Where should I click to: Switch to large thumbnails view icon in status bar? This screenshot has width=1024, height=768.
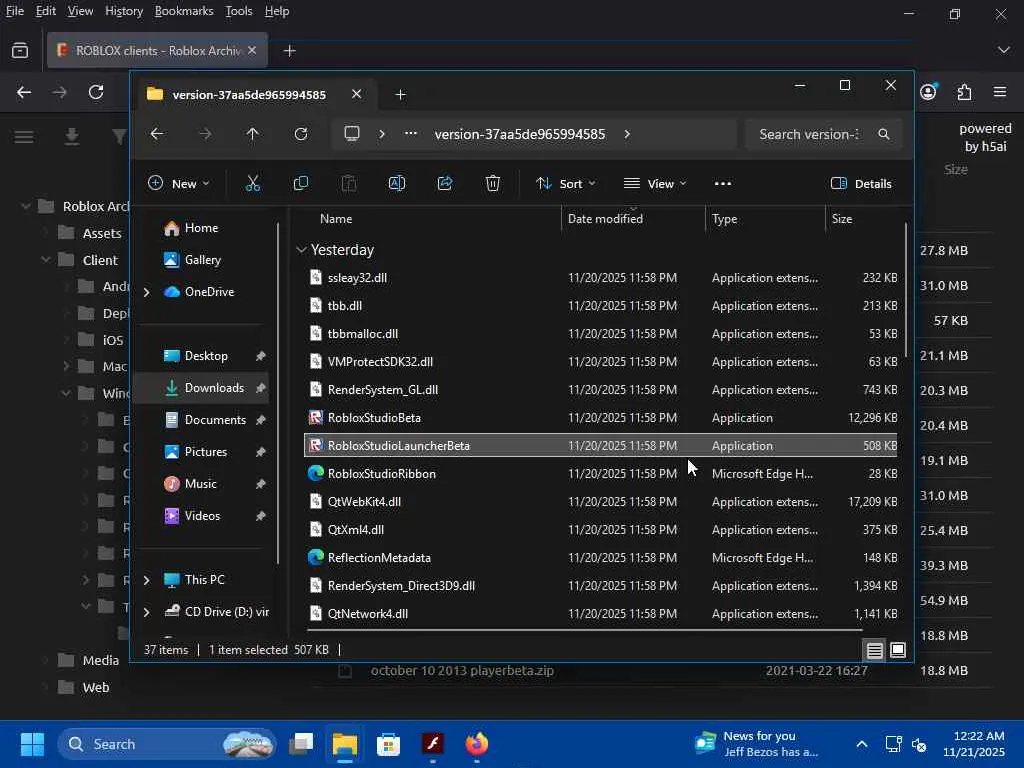click(x=898, y=650)
